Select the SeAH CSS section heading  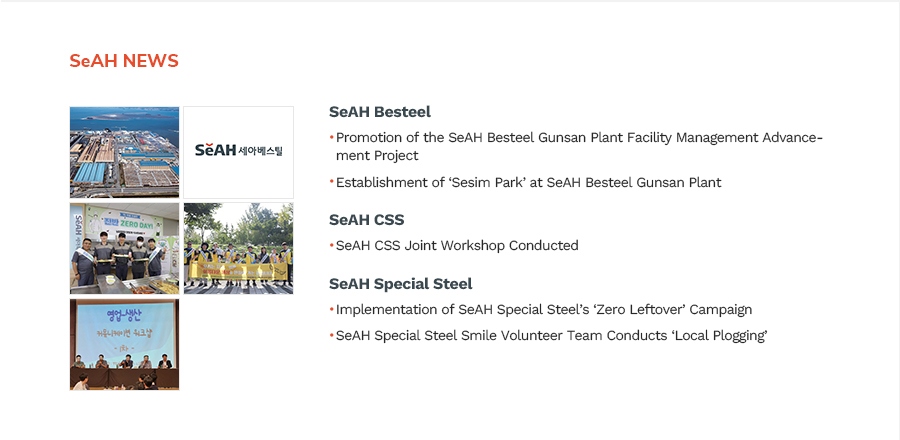(367, 220)
